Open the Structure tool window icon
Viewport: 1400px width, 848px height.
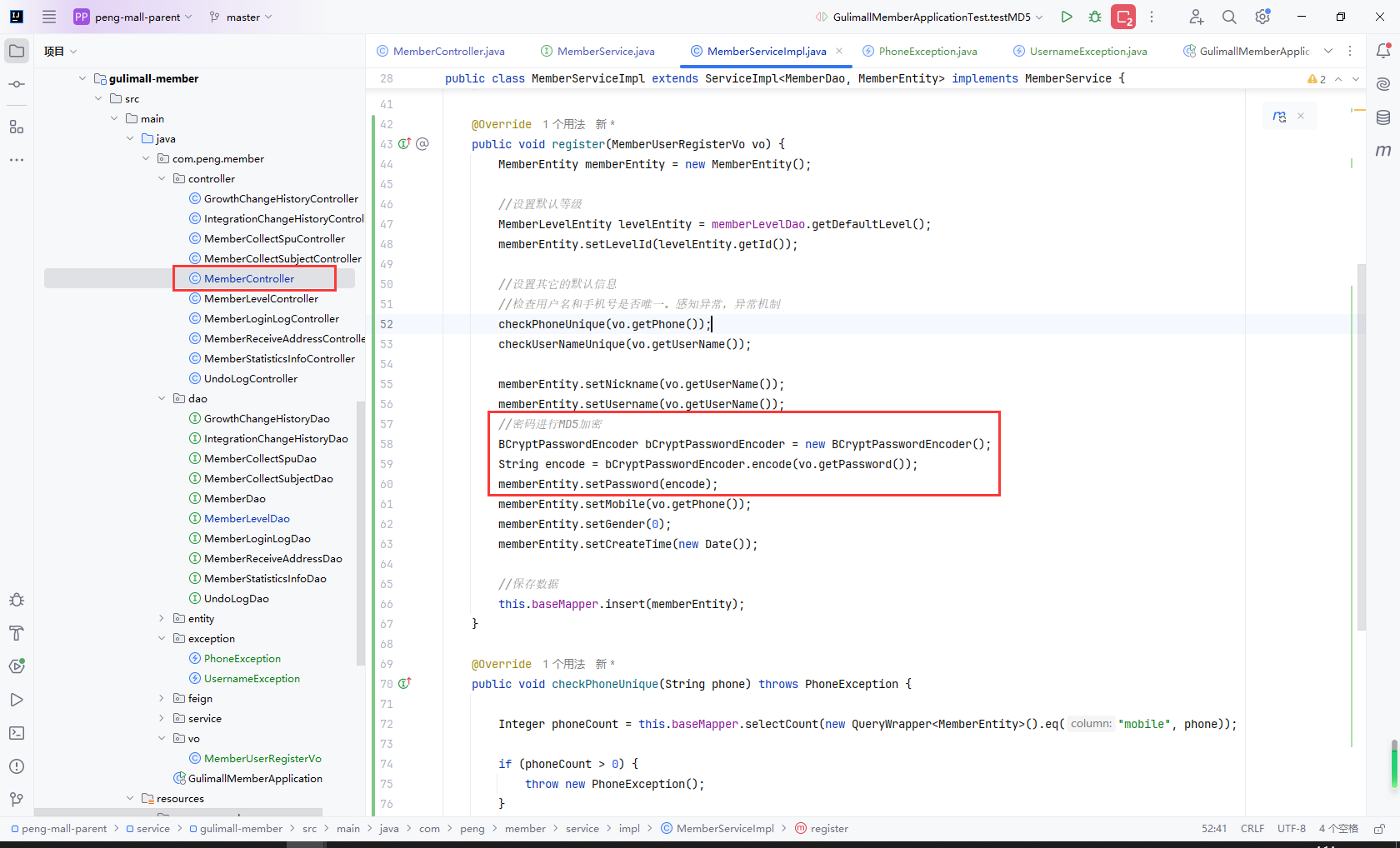pos(17,127)
